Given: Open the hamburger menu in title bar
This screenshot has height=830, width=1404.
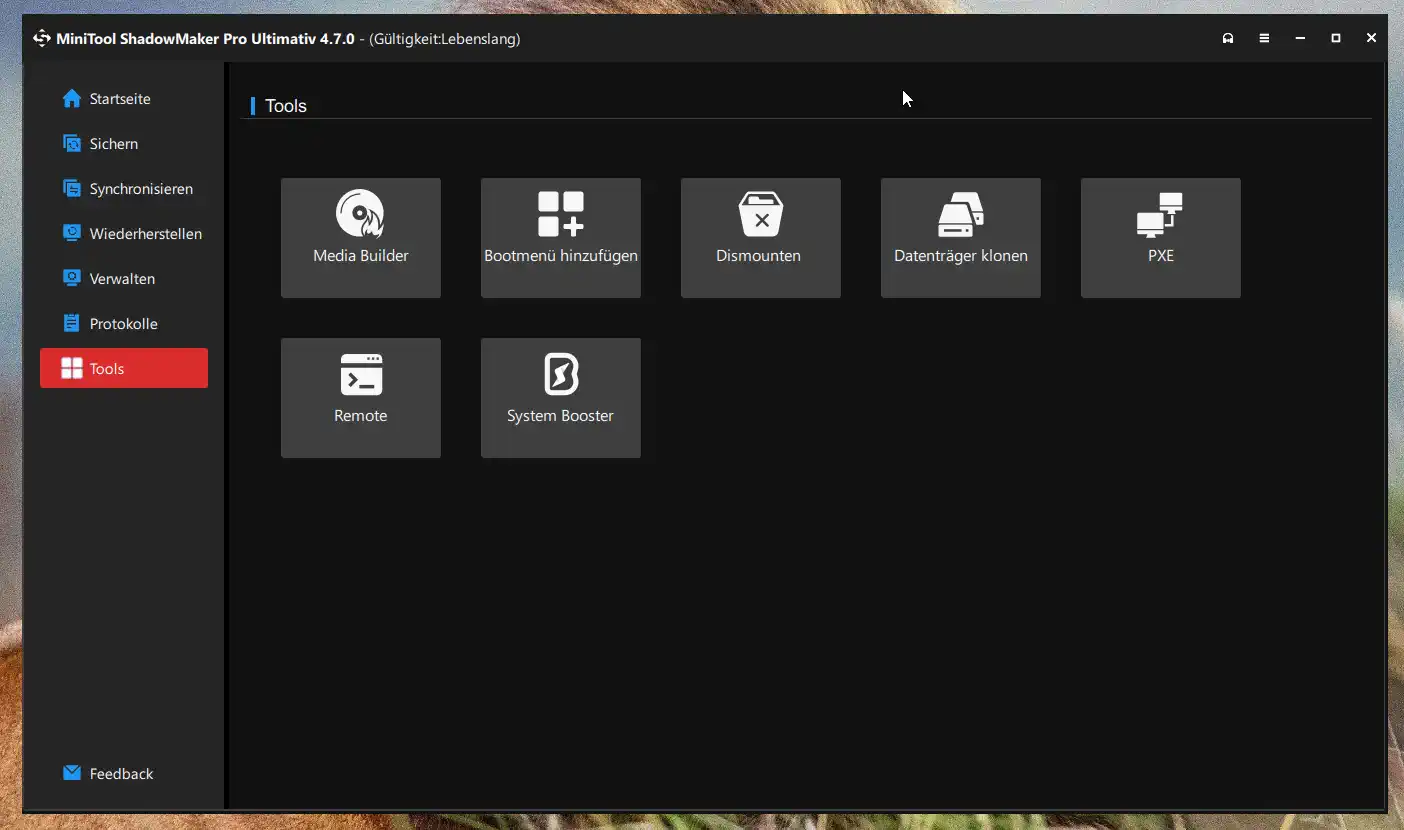Looking at the screenshot, I should (x=1264, y=39).
